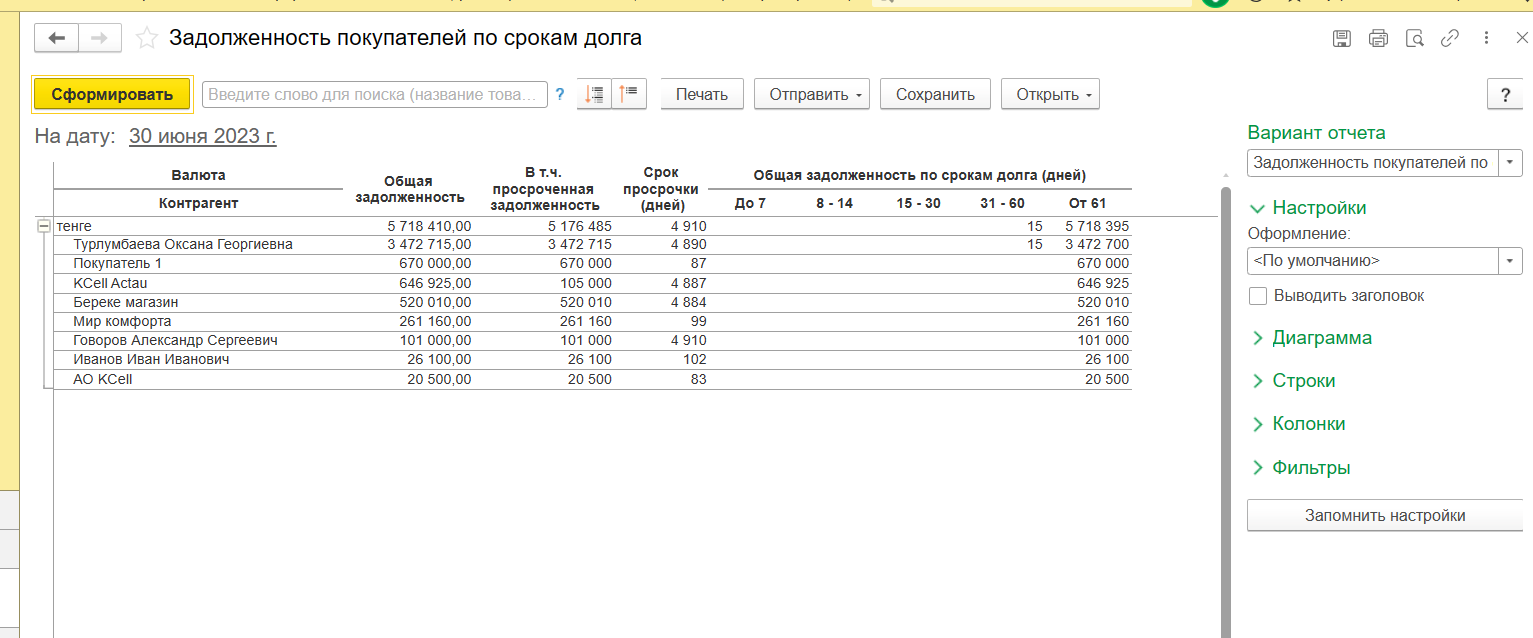Click the report date '30 июня 2023 г.'

[202, 136]
